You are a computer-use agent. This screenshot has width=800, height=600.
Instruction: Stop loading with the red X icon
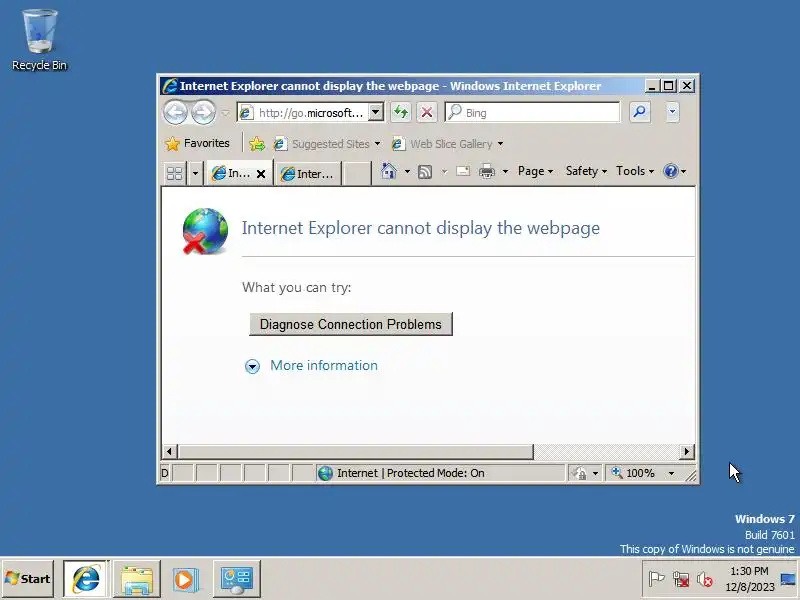click(427, 112)
